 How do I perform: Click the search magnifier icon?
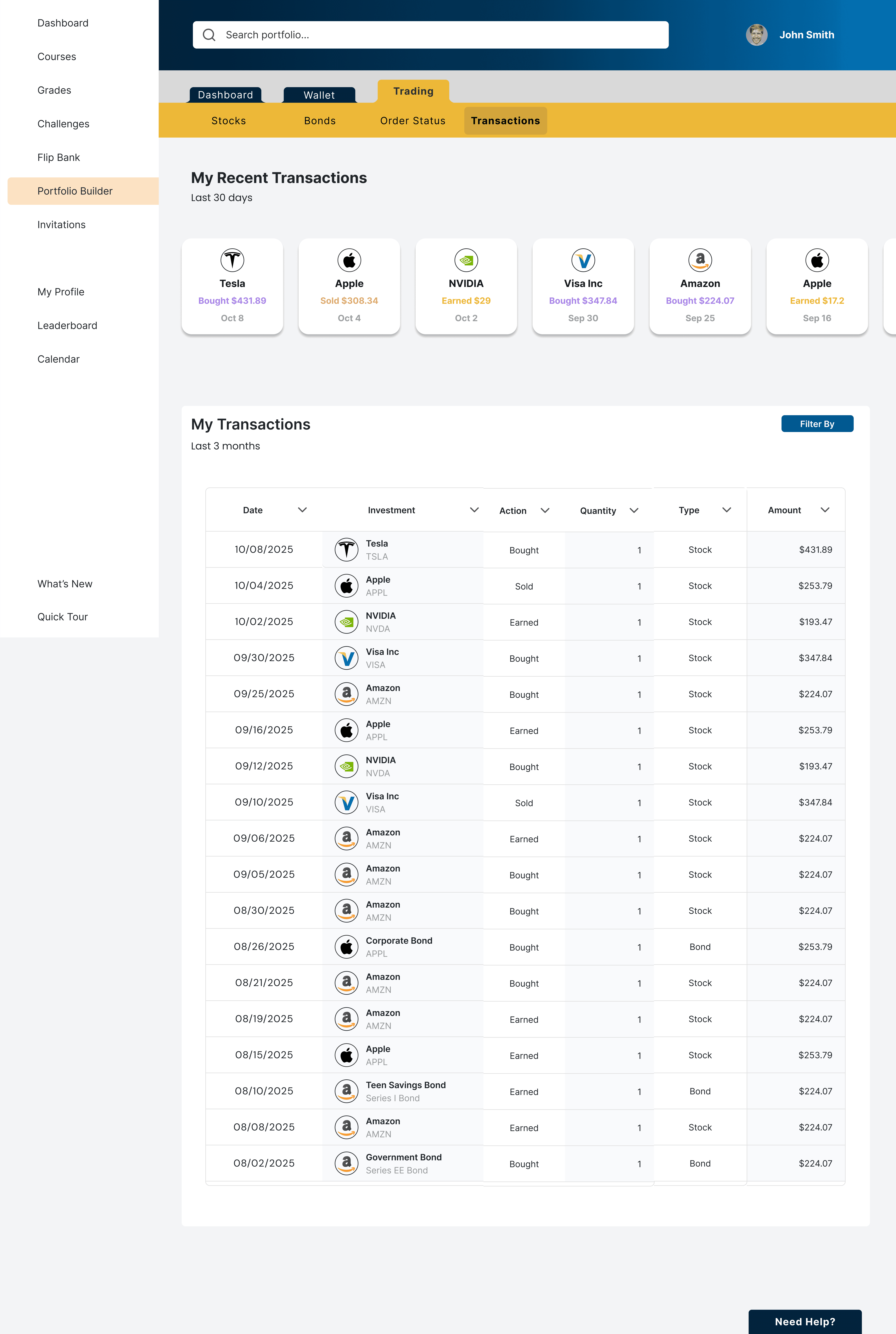click(x=209, y=35)
